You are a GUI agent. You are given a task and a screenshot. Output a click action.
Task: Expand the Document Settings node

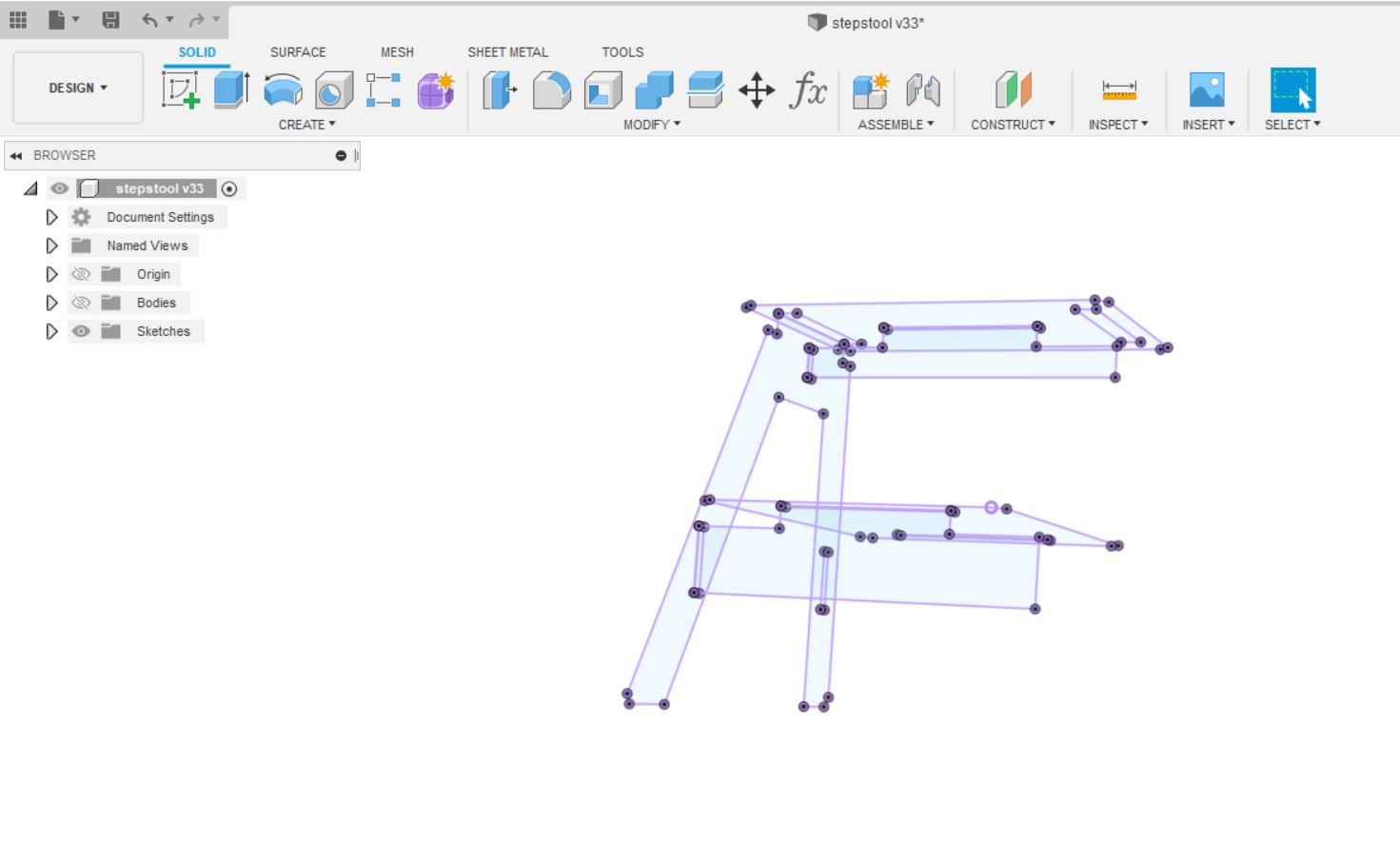coord(52,217)
